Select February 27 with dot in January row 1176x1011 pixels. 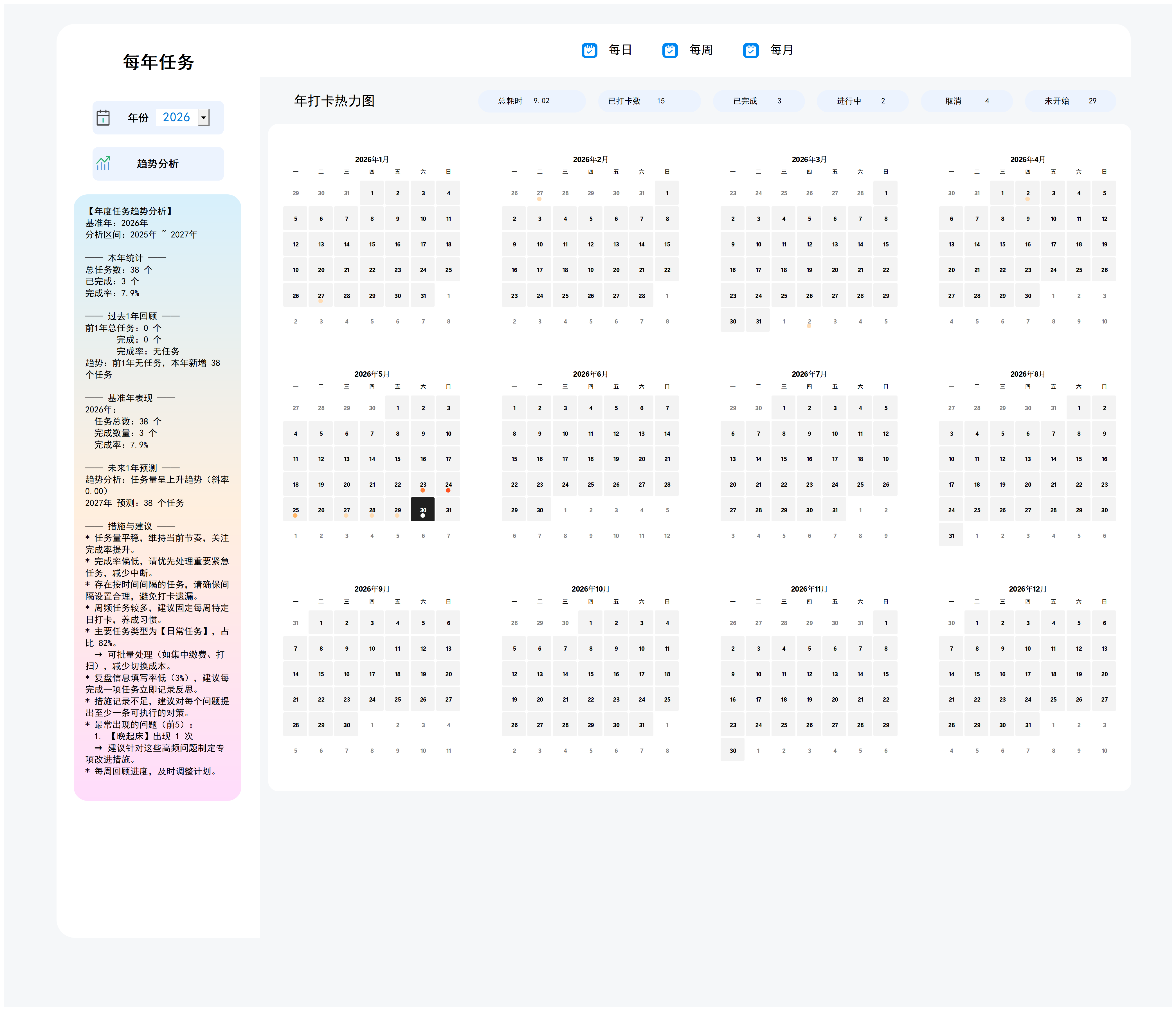[x=540, y=193]
